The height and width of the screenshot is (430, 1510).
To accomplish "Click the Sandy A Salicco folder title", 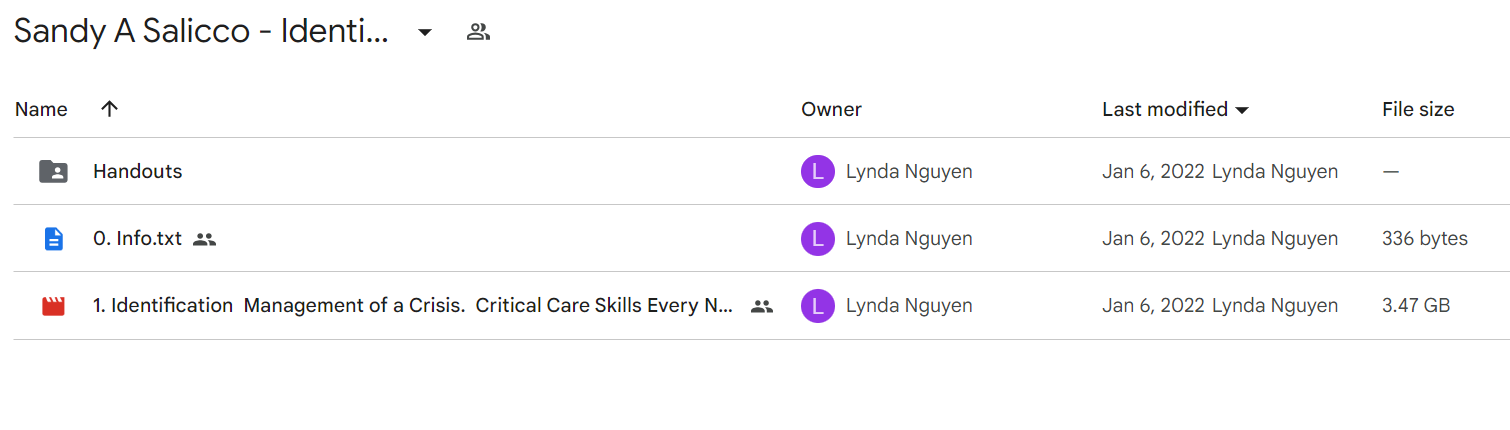I will pos(201,31).
